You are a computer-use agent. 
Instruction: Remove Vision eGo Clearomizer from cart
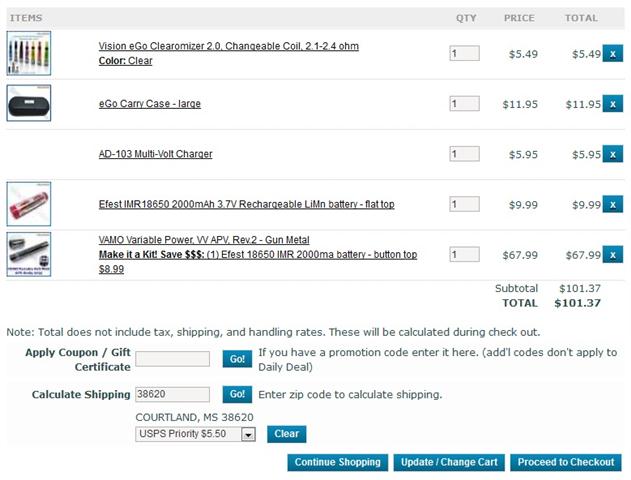[612, 54]
